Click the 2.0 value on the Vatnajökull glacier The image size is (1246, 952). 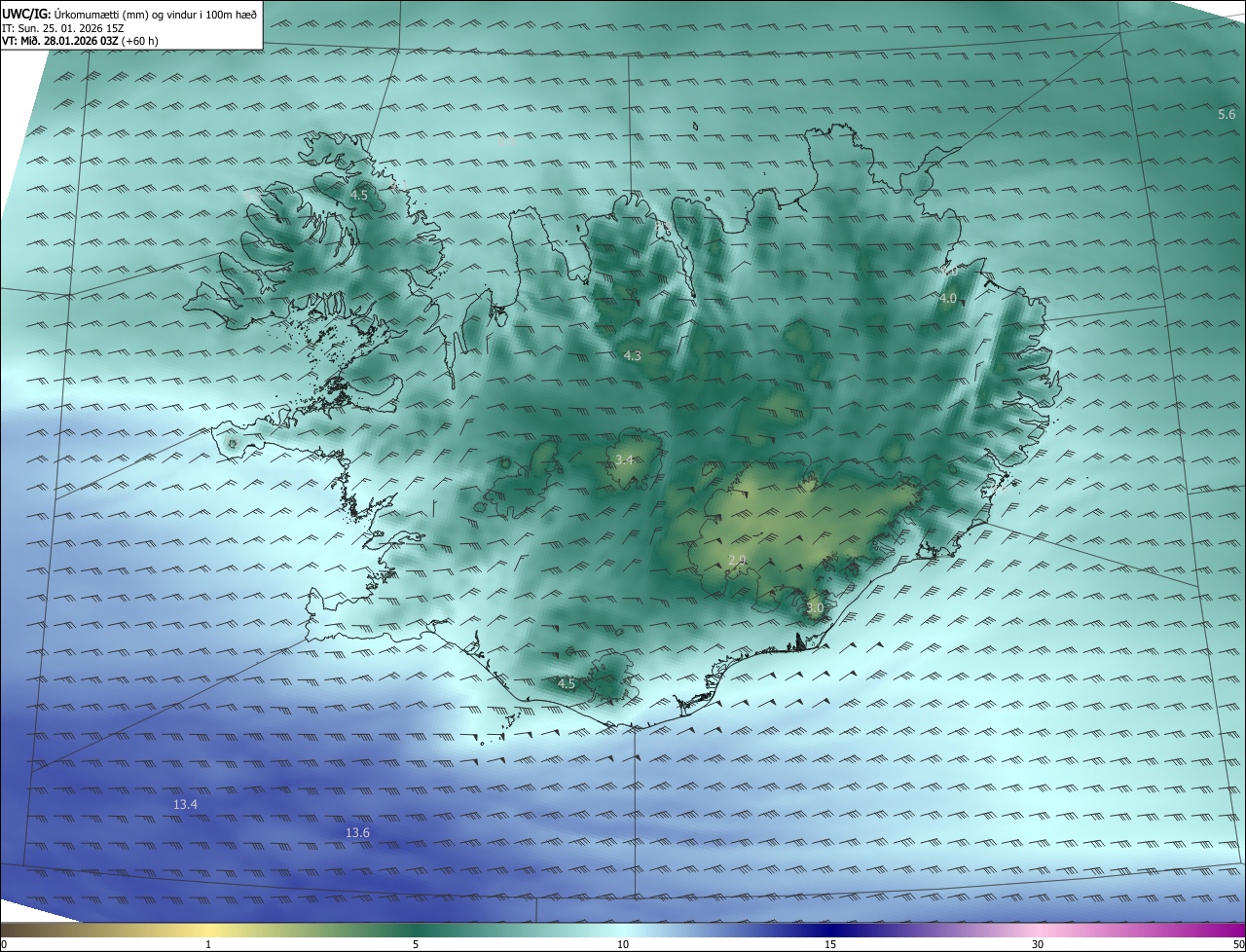click(x=737, y=560)
